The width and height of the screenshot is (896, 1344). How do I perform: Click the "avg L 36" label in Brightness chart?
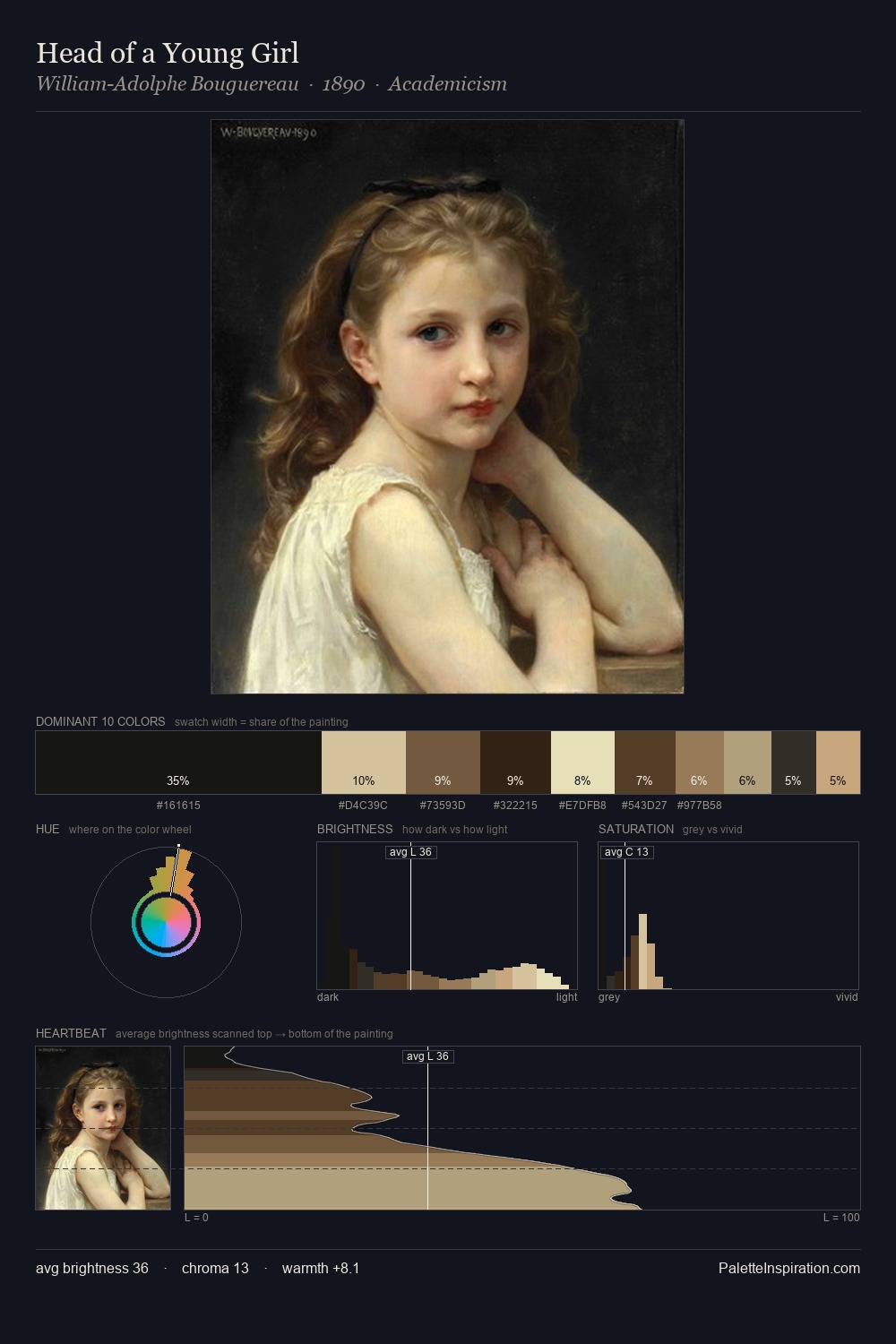coord(411,852)
